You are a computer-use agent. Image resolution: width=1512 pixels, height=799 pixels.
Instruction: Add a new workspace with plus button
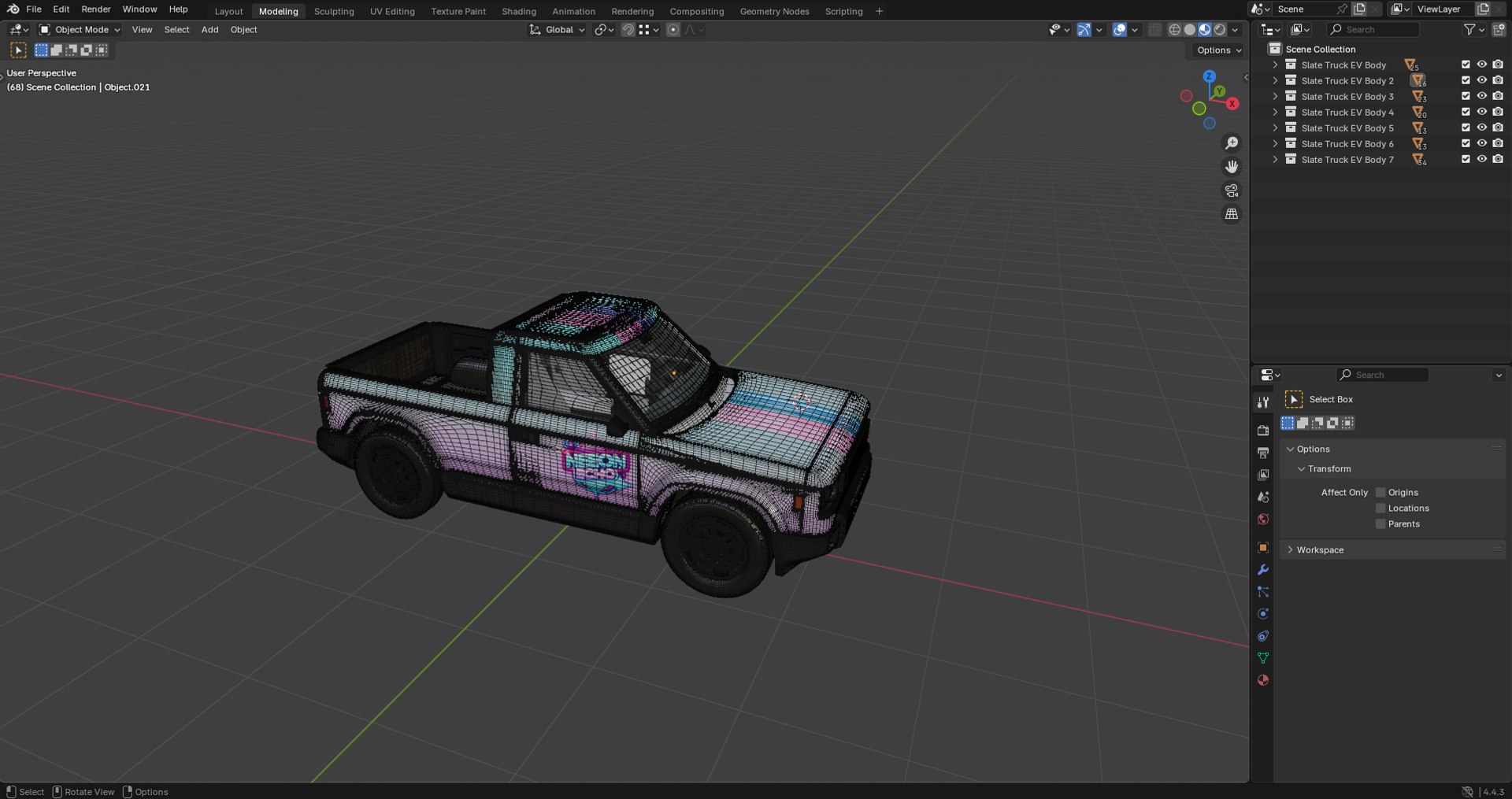879,11
